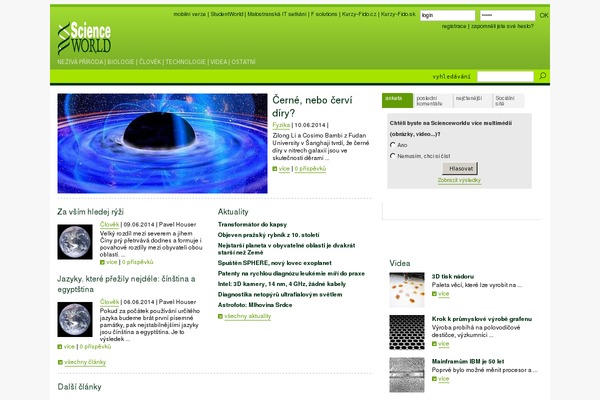Click the arrow icon under '3D tisk nádoru'
Screen dimensions: 600x400
[434, 294]
